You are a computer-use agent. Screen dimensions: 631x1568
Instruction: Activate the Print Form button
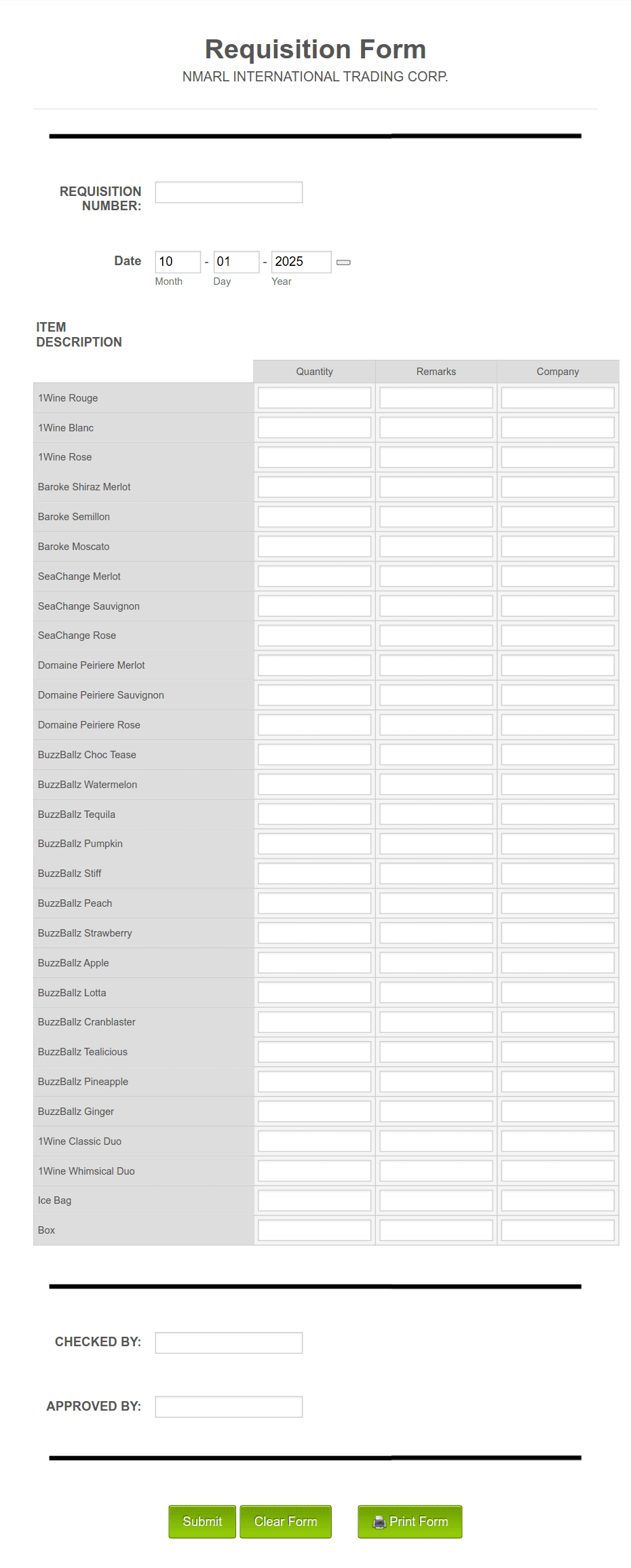click(x=409, y=1521)
